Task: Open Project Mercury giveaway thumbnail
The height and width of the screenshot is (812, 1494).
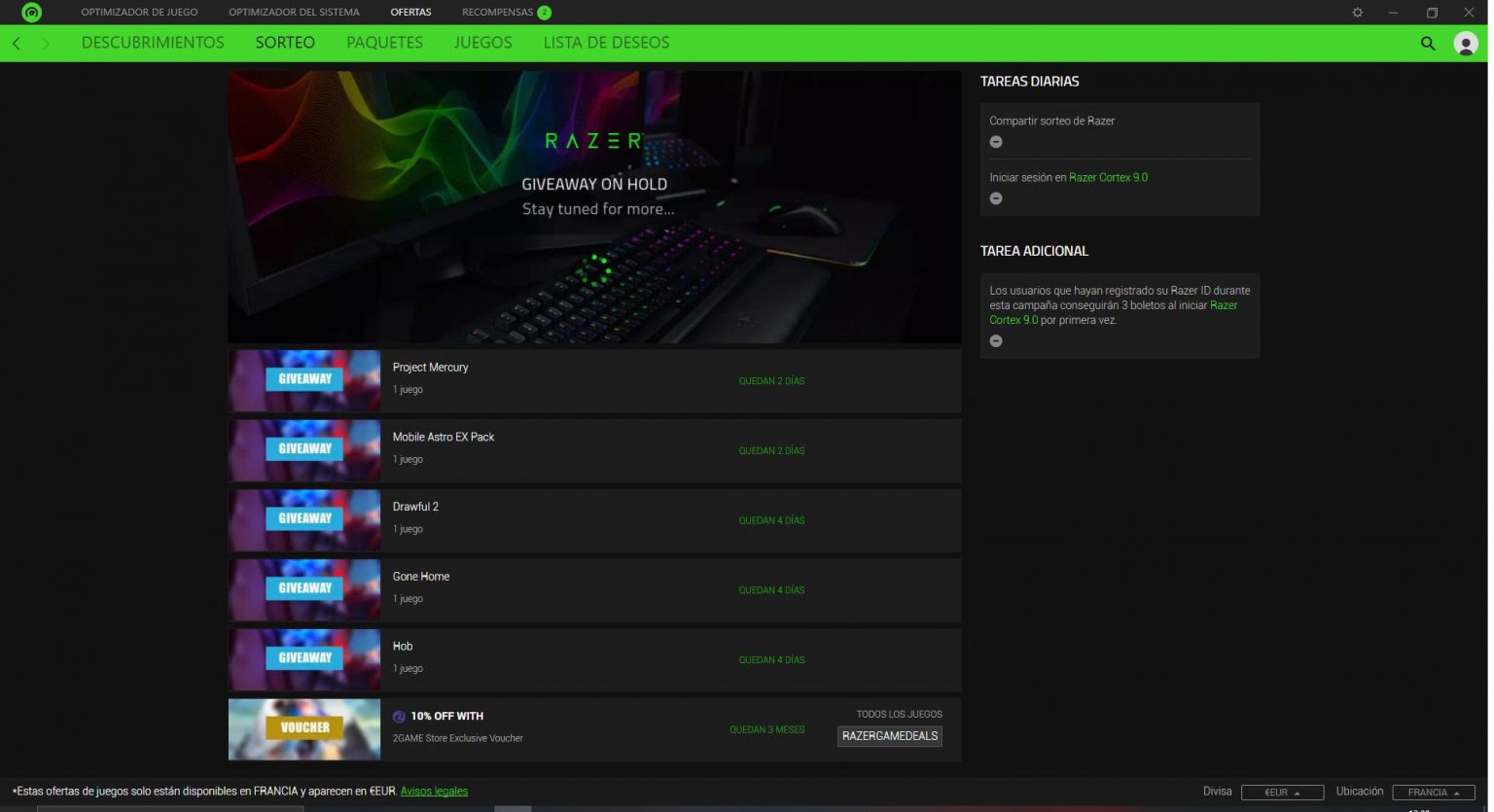Action: [305, 382]
